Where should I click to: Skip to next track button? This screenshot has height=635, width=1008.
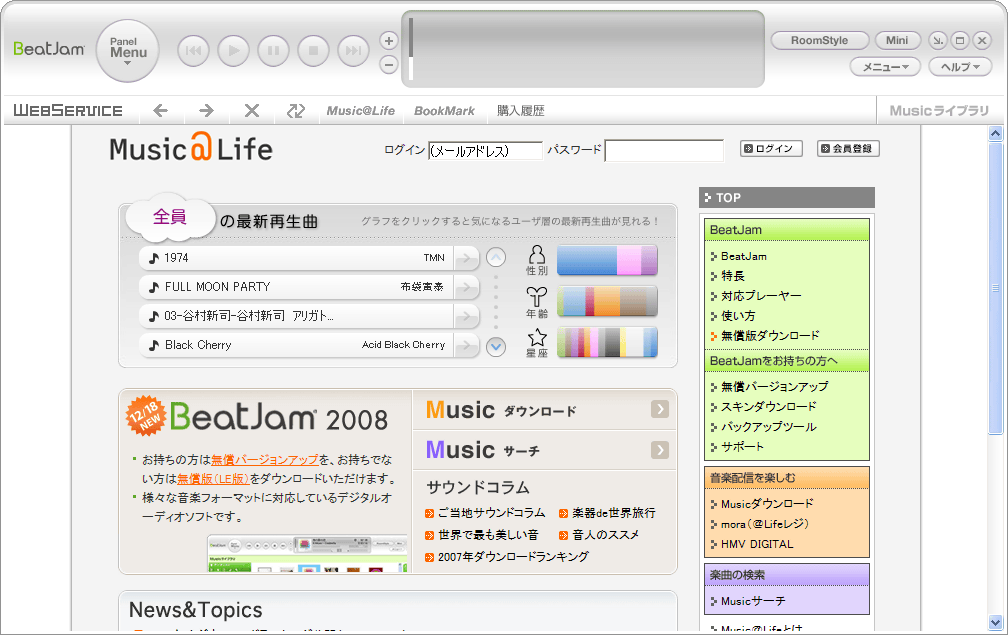tap(353, 51)
